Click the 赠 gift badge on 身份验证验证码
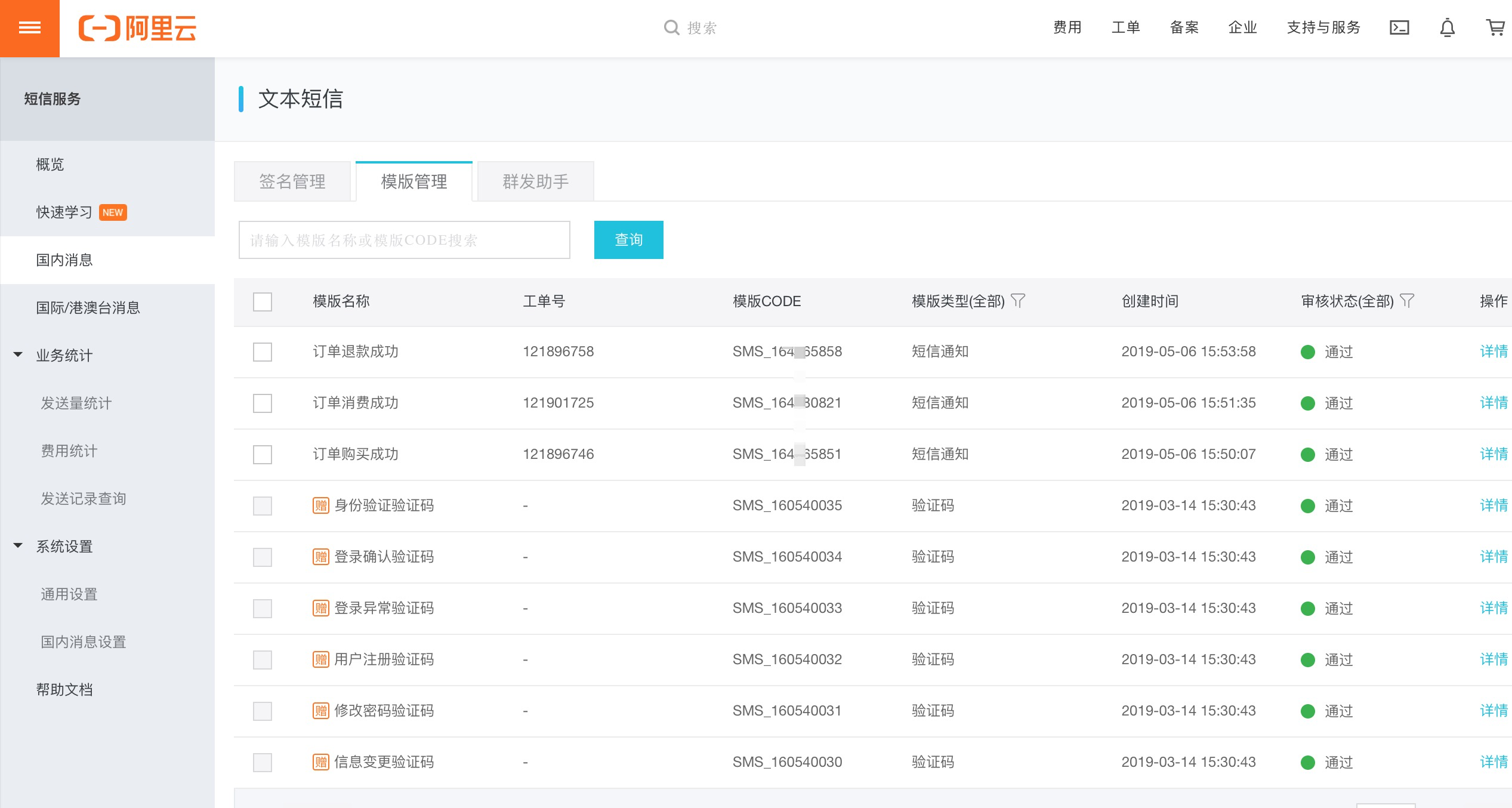 [x=321, y=505]
